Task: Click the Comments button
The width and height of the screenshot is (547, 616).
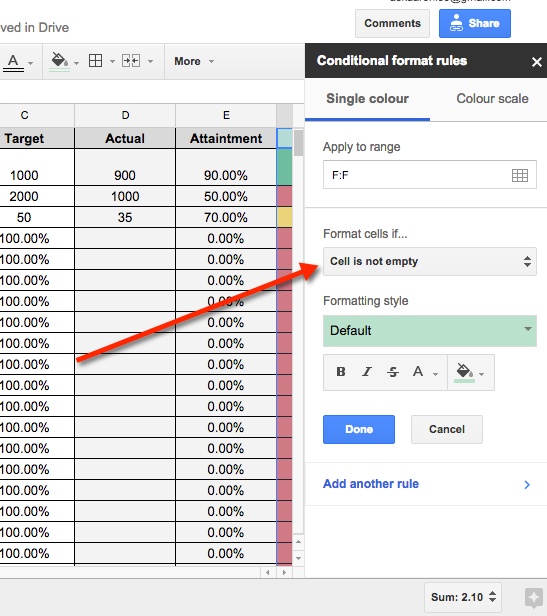Action: click(392, 24)
